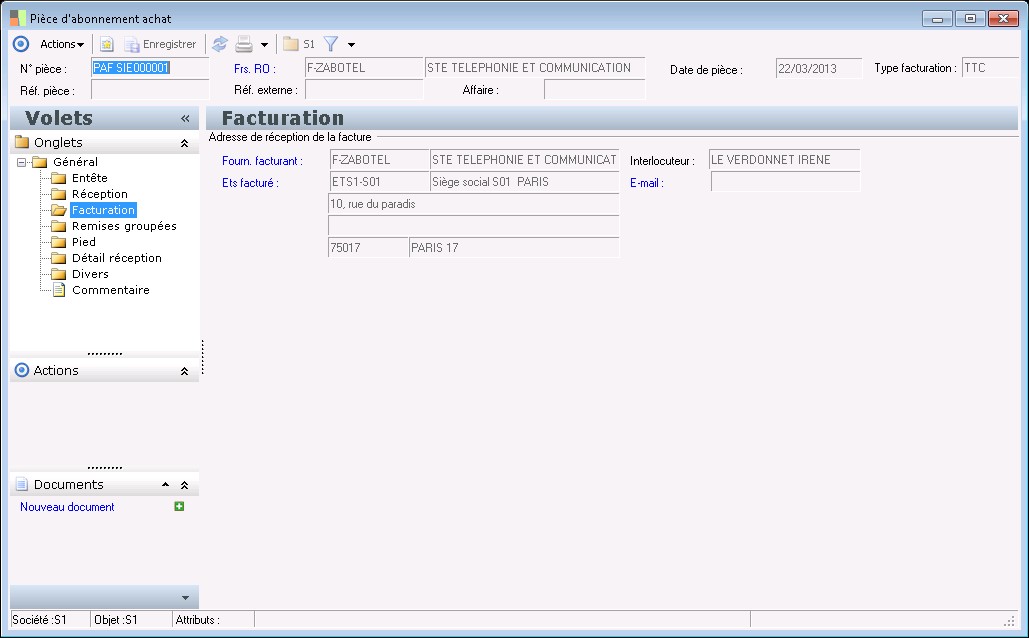
Task: Click the filter funnel icon
Action: click(331, 44)
